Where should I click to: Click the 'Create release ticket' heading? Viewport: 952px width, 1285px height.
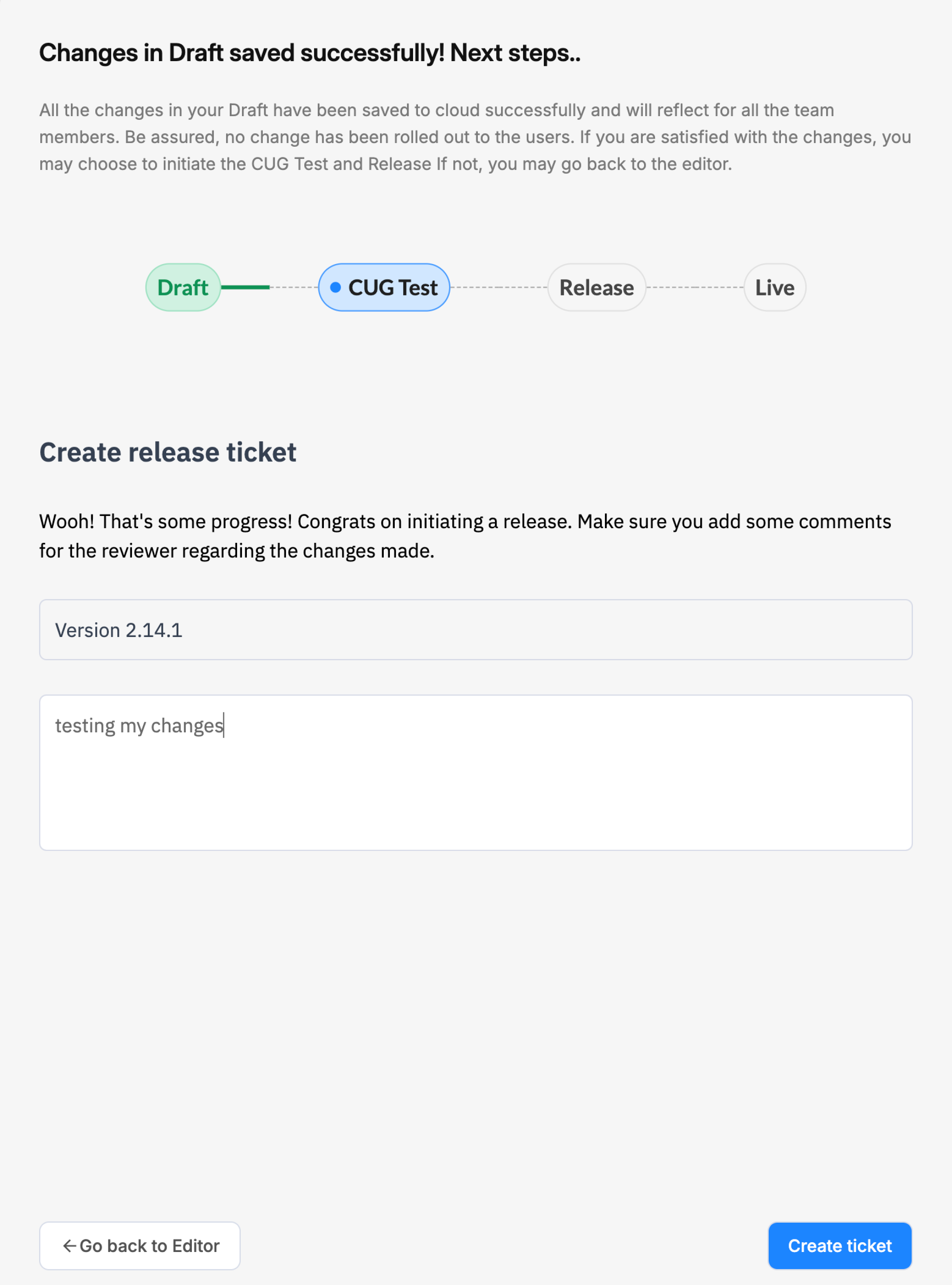tap(168, 452)
